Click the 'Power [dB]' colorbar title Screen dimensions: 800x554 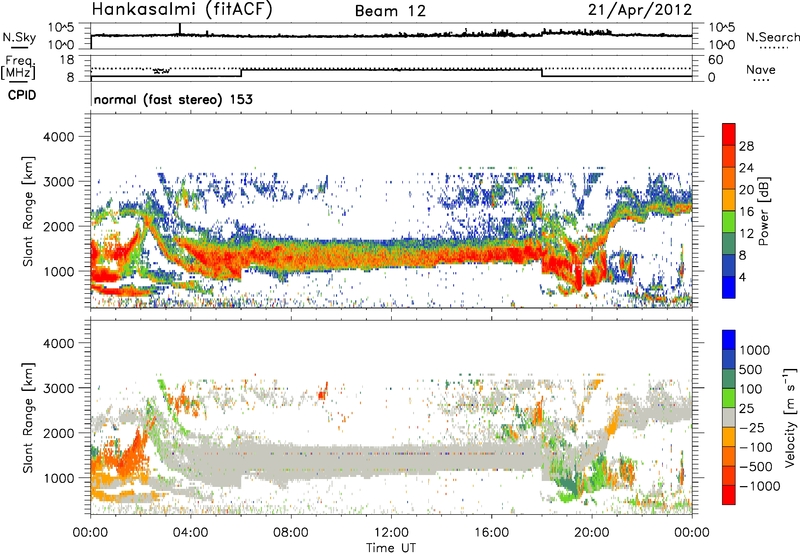pos(764,211)
